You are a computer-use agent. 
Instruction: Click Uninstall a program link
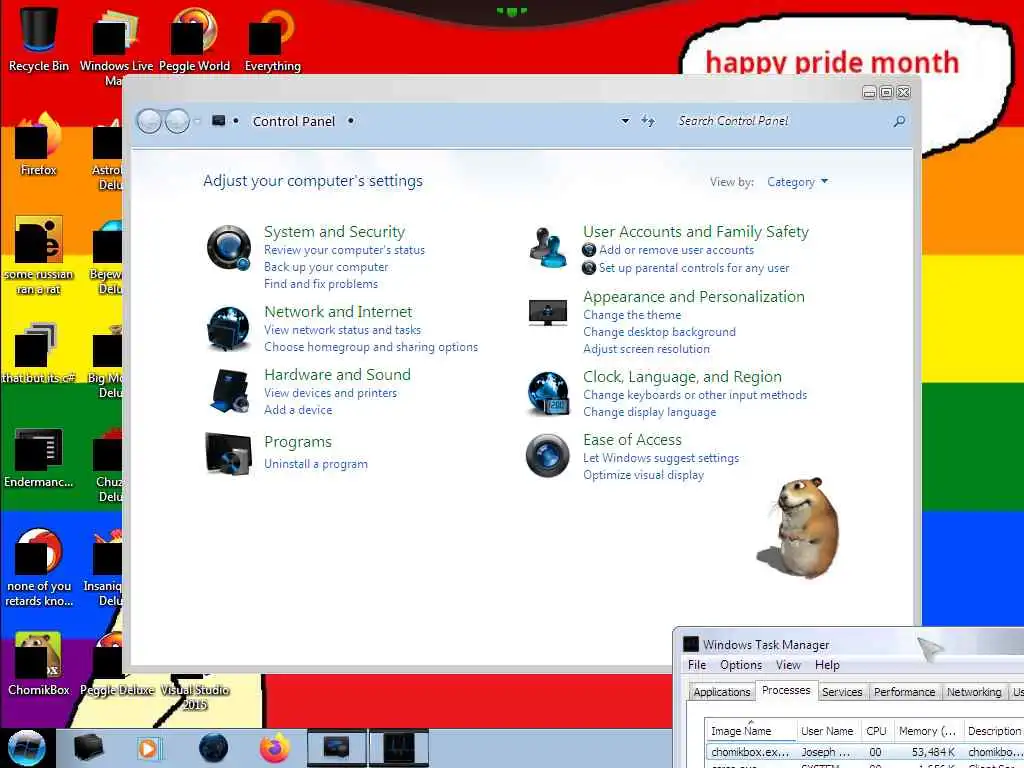[315, 464]
